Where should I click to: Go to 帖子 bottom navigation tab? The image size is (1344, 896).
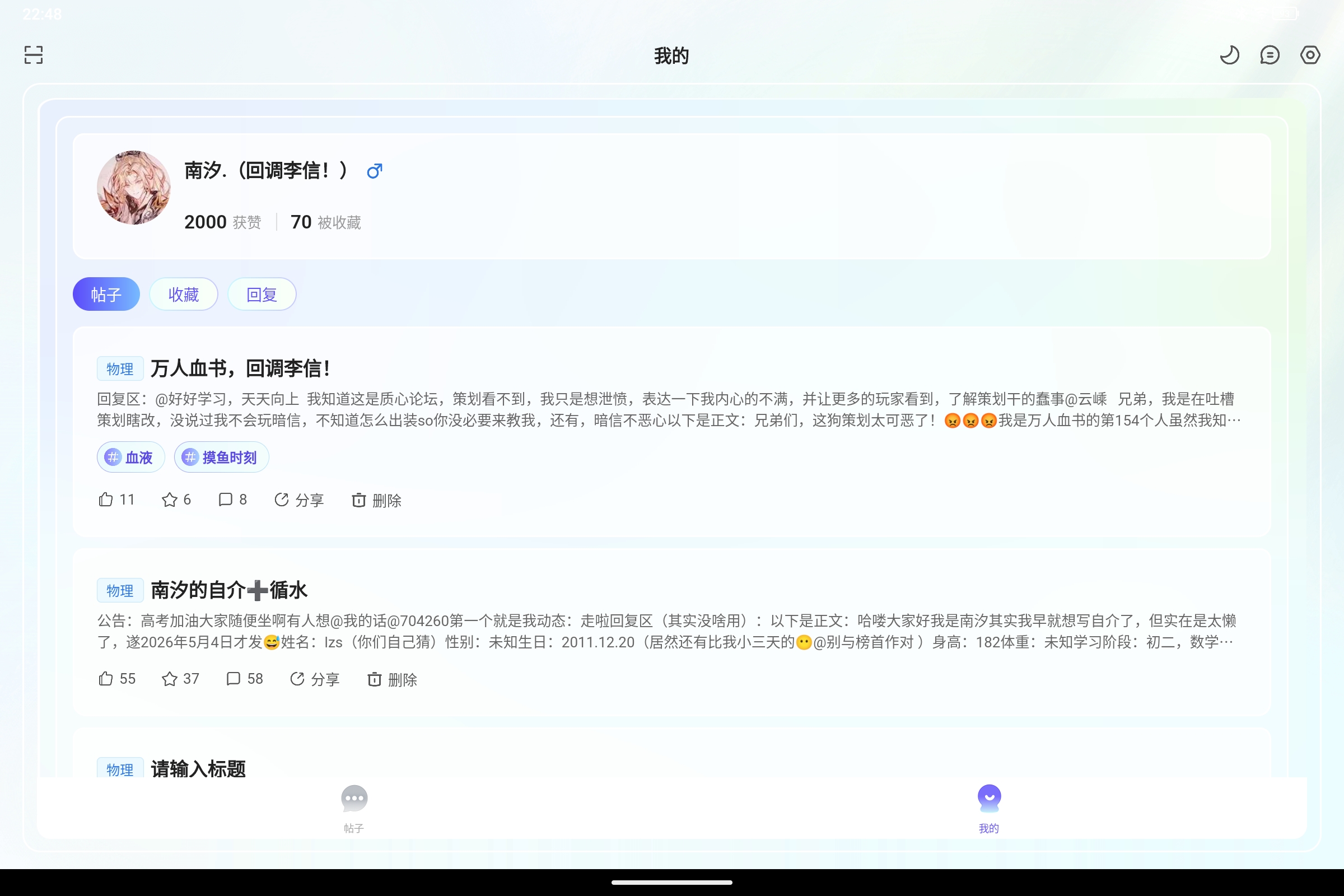354,810
